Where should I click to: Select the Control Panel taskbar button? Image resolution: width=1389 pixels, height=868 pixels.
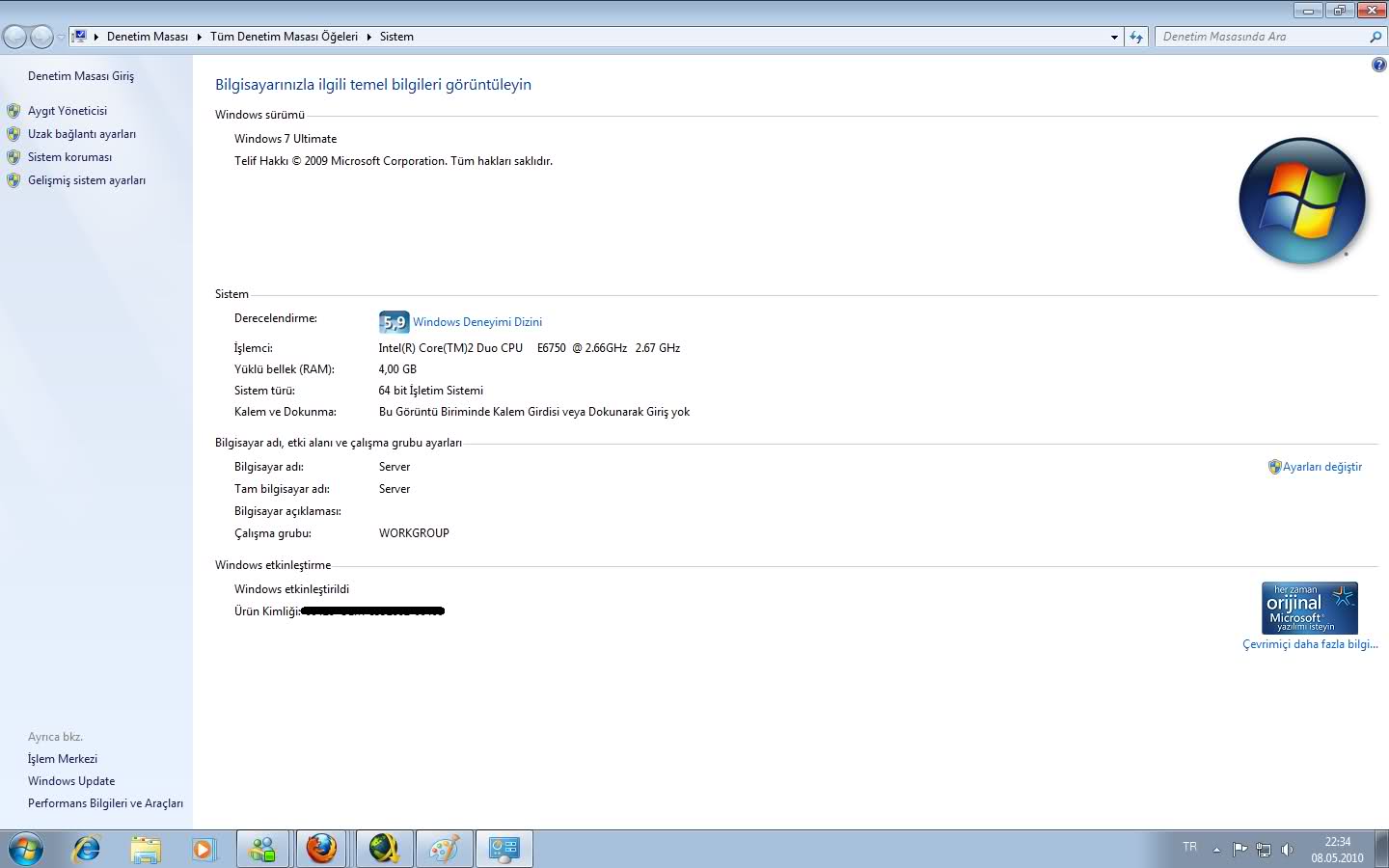[x=504, y=850]
